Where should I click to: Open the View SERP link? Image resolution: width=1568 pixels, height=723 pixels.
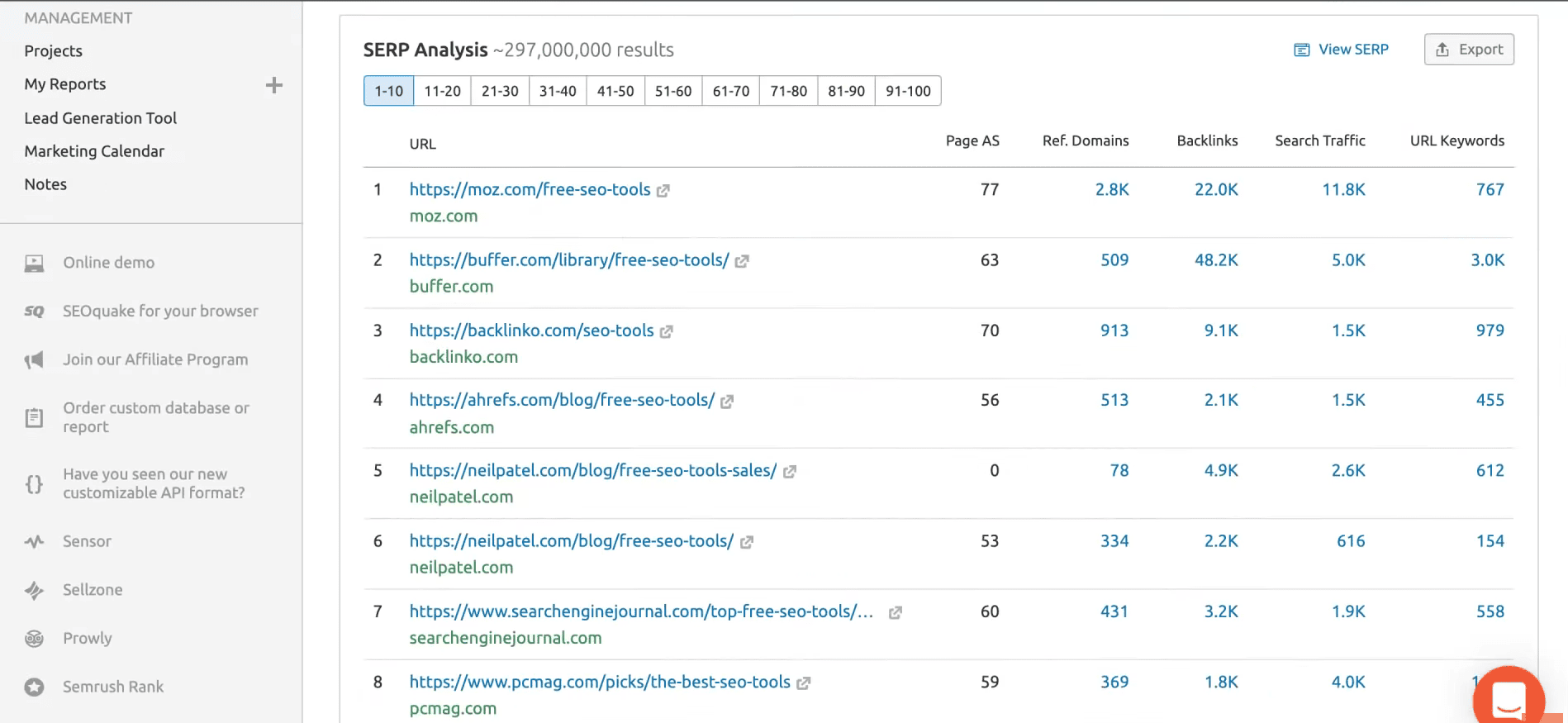tap(1342, 50)
